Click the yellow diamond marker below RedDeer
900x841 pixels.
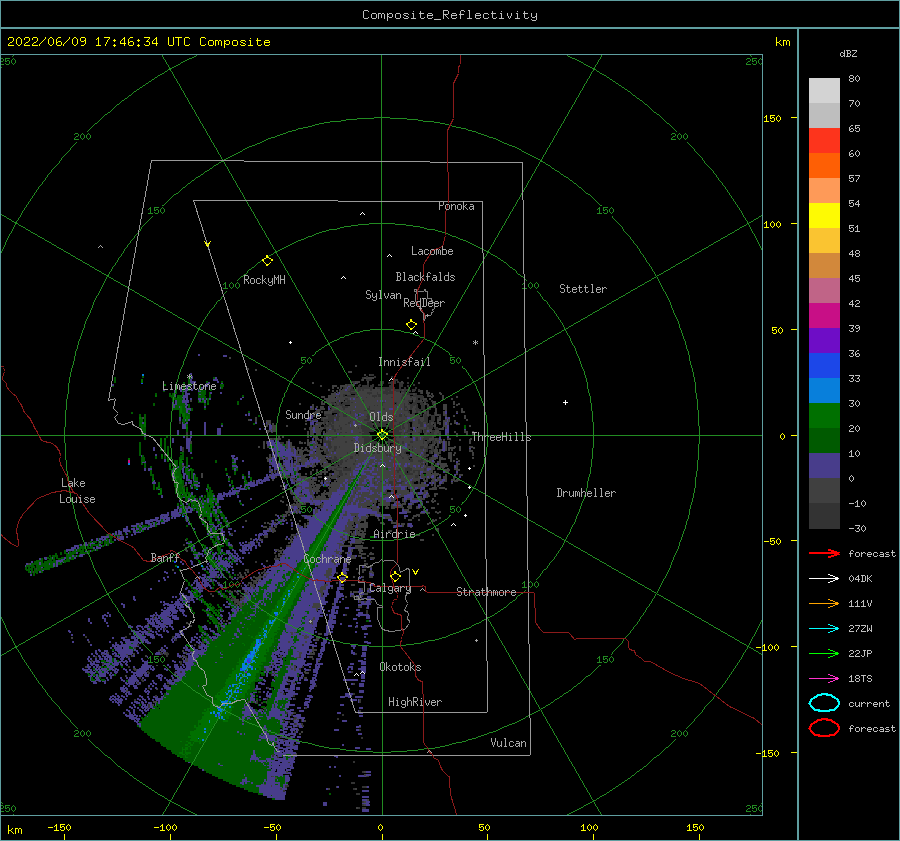pos(411,325)
